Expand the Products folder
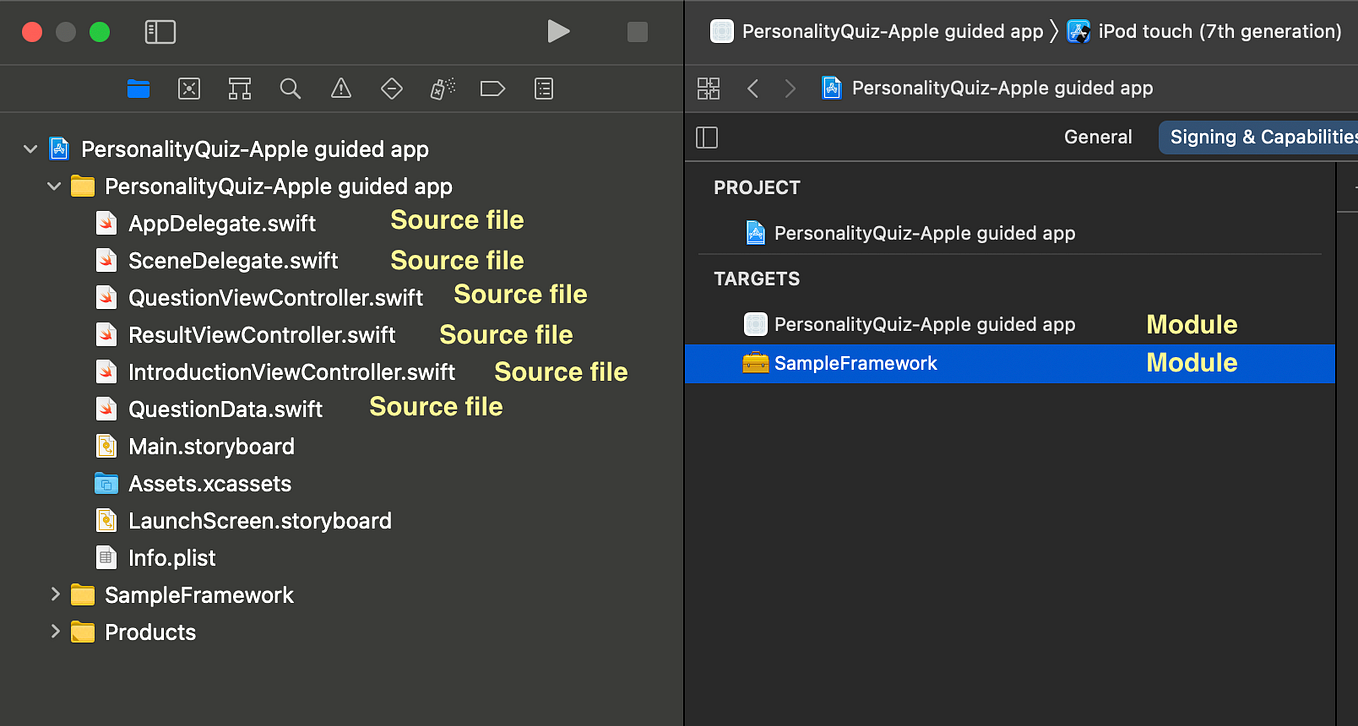This screenshot has width=1358, height=726. (x=57, y=631)
